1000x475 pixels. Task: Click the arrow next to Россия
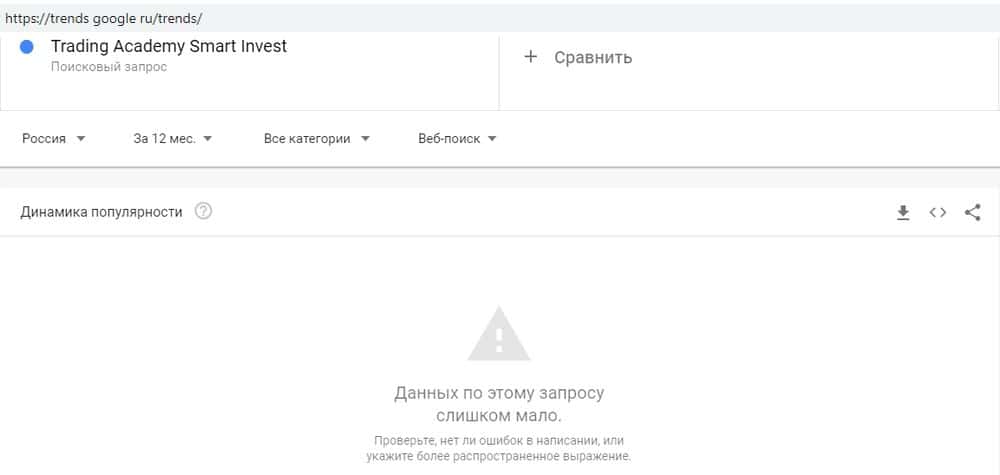pyautogui.click(x=81, y=139)
